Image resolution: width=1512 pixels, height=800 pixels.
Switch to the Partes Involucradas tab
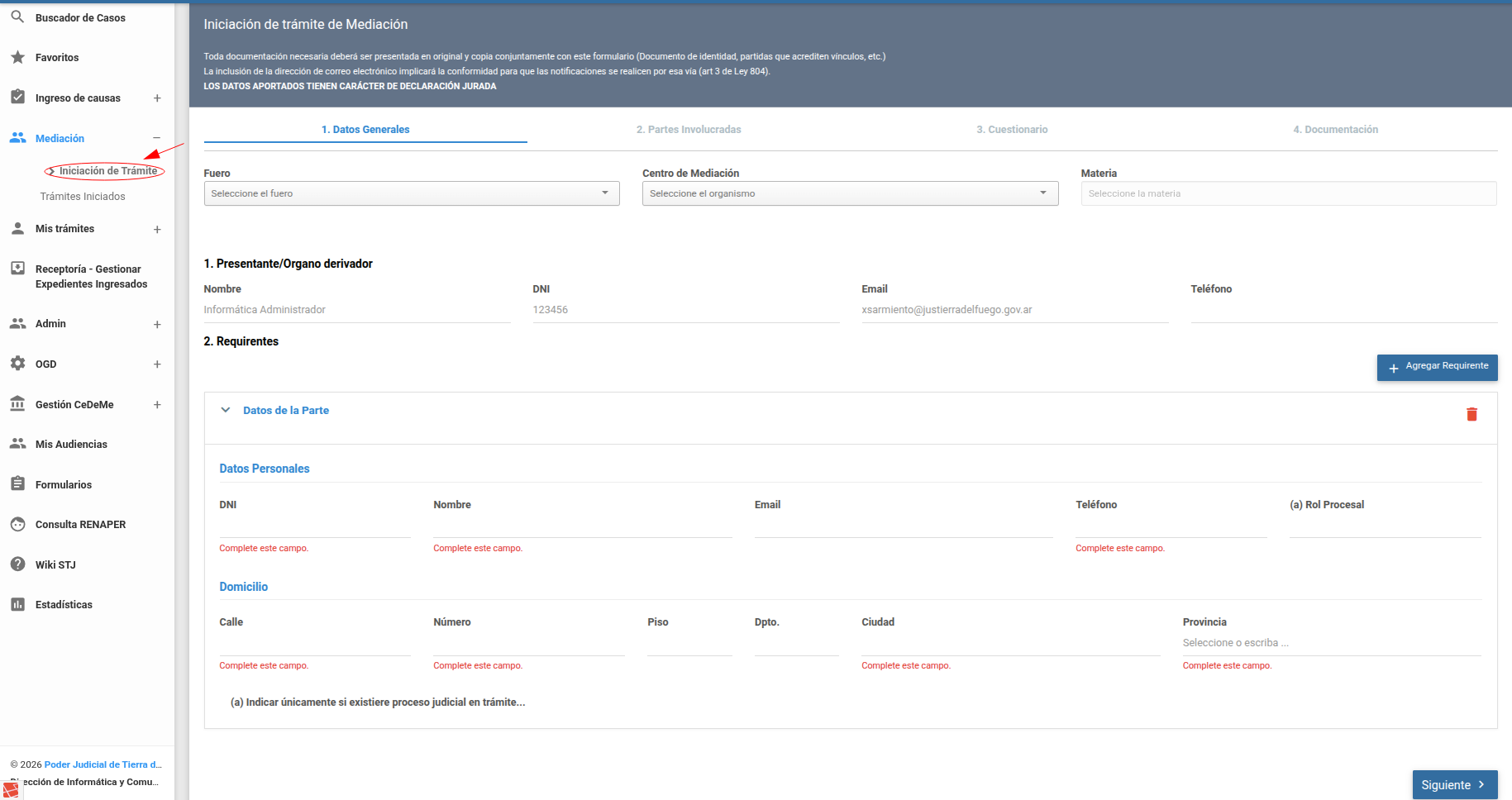[x=689, y=130]
